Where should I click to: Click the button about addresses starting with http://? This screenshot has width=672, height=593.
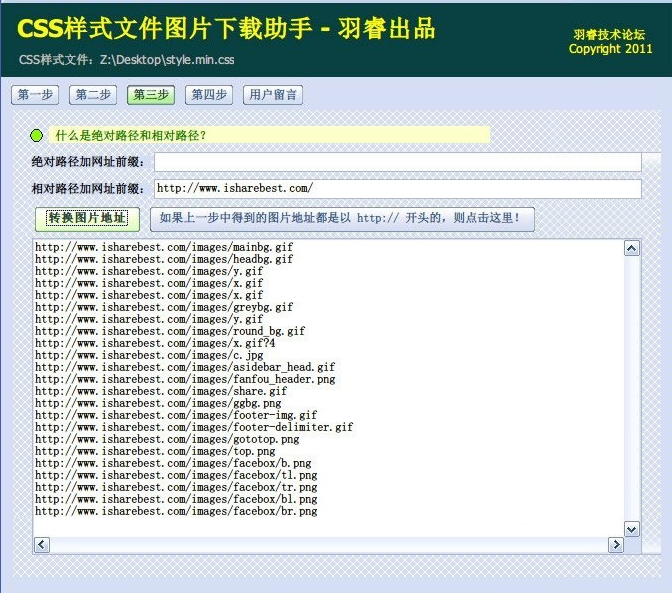click(x=342, y=218)
